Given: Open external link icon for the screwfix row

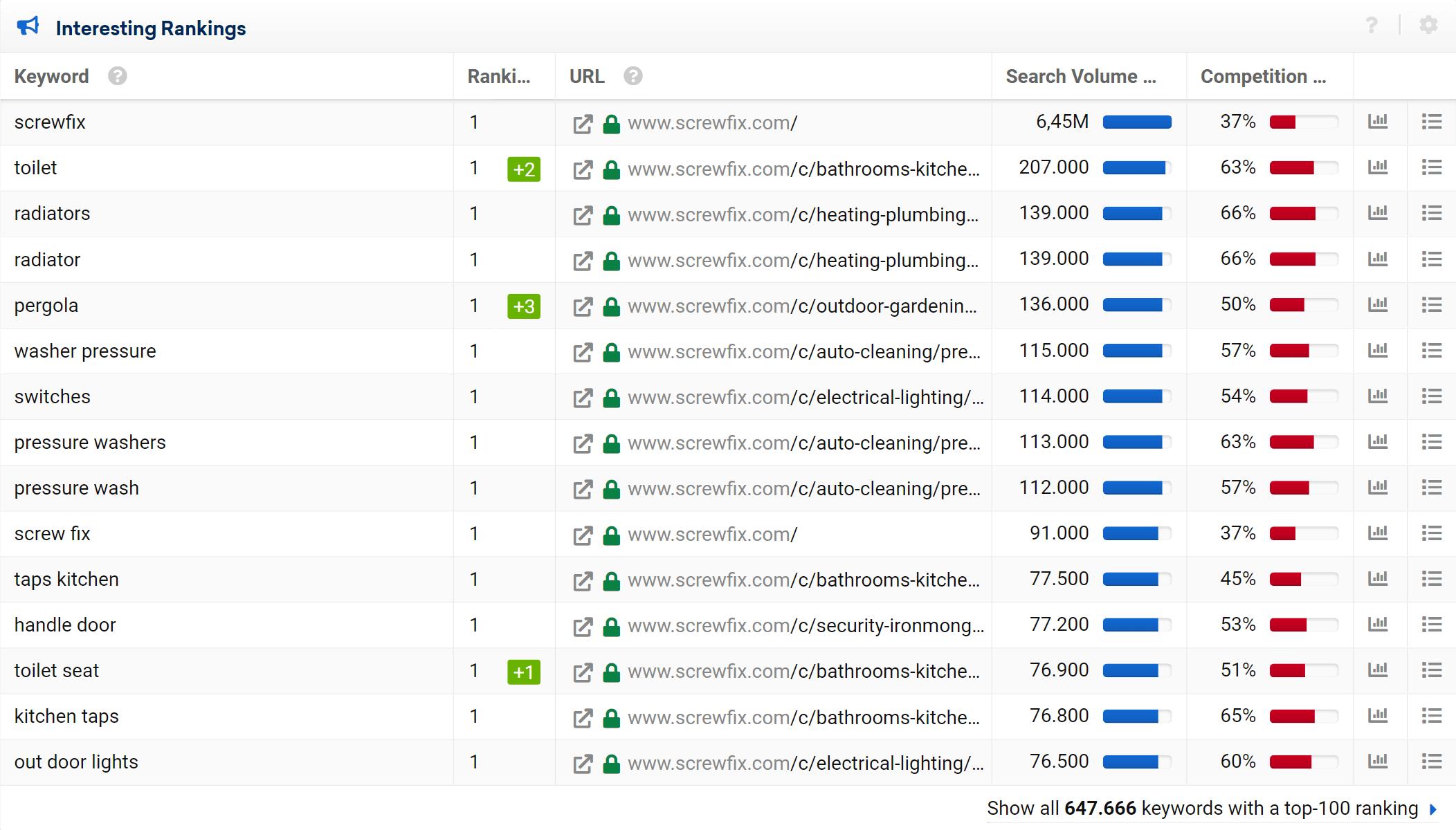Looking at the screenshot, I should coord(583,124).
